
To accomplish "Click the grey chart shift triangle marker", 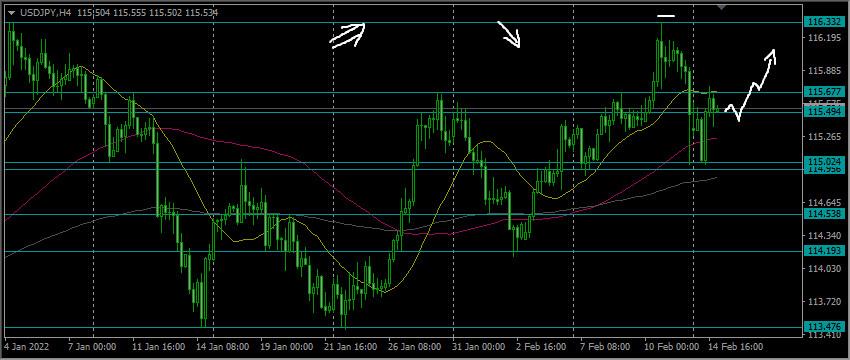I will tap(721, 7).
